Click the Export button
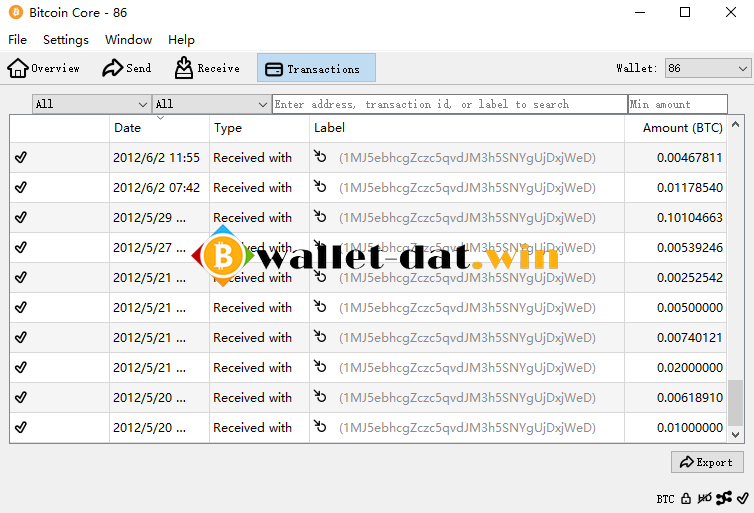Image resolution: width=754 pixels, height=513 pixels. click(707, 462)
